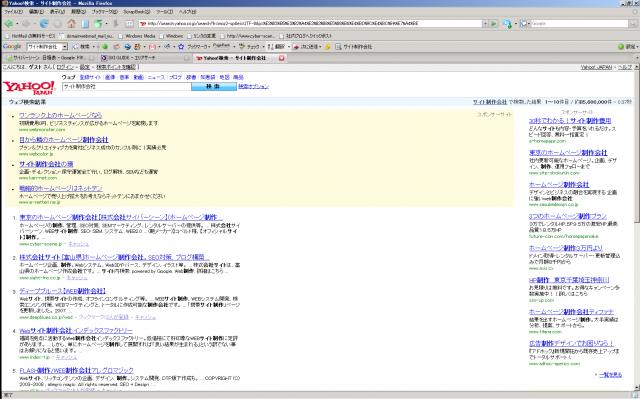The height and width of the screenshot is (399, 640).
Task: Open the address bar history dropdown
Action: (x=485, y=24)
